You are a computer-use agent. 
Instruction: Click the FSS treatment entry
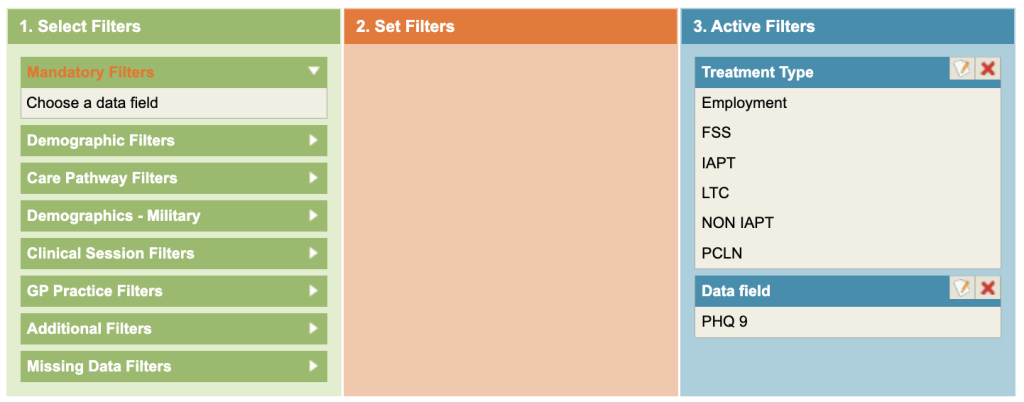716,132
